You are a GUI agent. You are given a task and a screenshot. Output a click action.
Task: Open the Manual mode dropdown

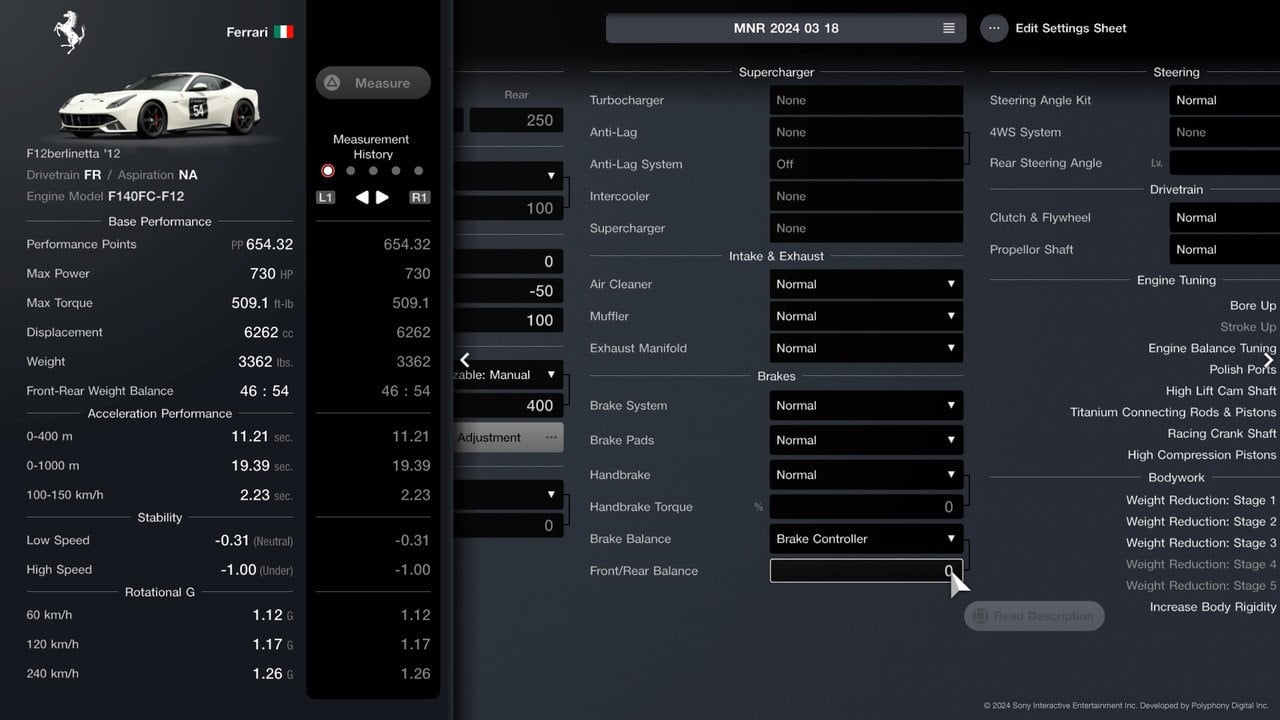tap(508, 375)
